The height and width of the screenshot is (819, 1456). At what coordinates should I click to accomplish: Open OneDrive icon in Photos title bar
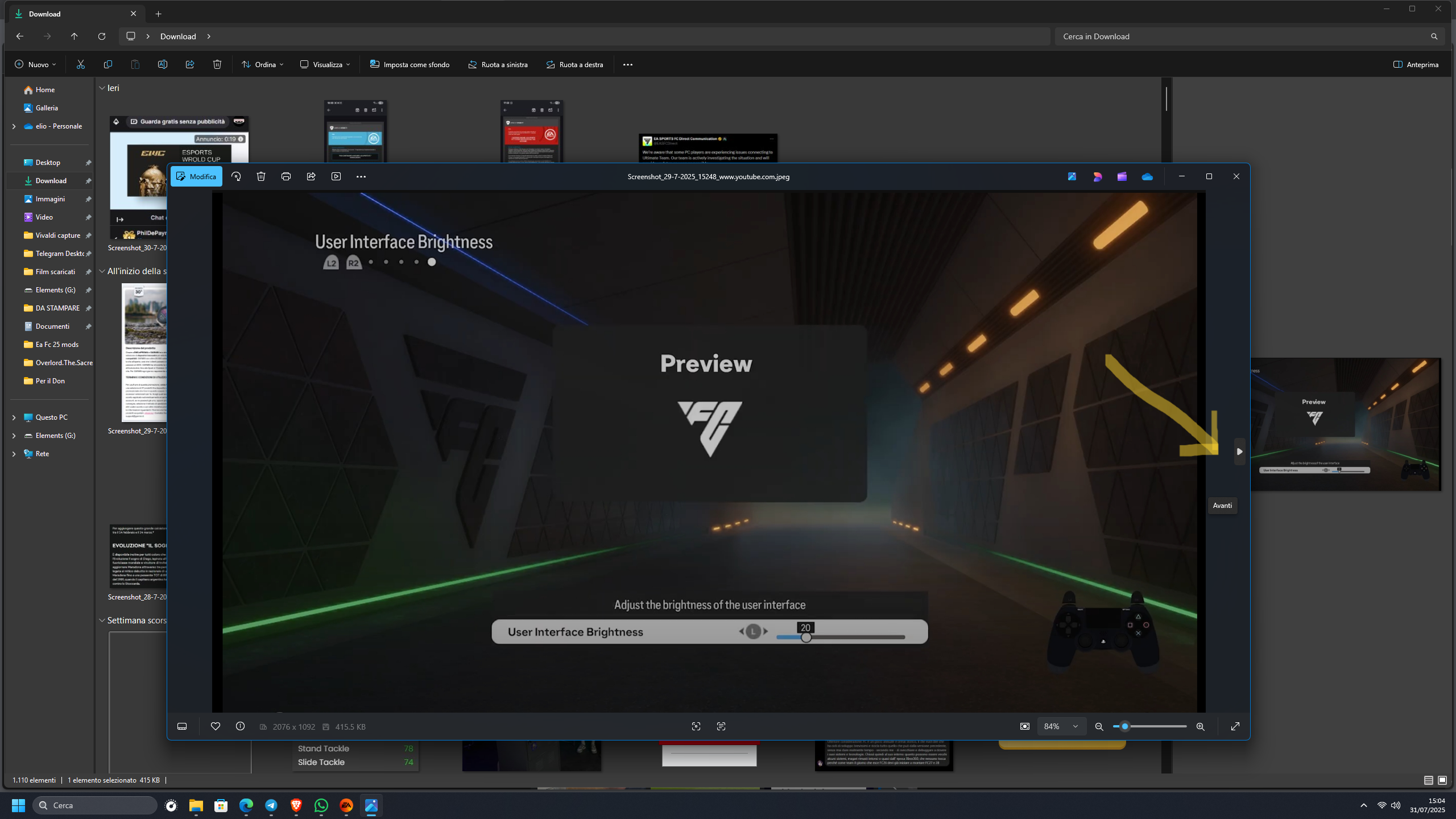1147,176
